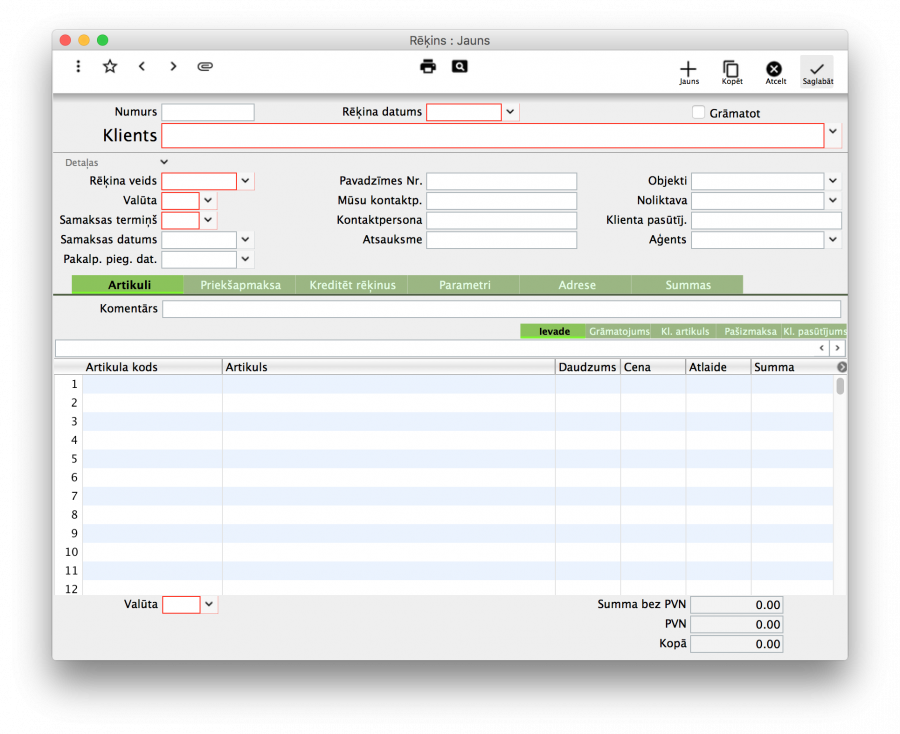
Task: Select the Grāmatojums sub-tab
Action: [x=619, y=331]
